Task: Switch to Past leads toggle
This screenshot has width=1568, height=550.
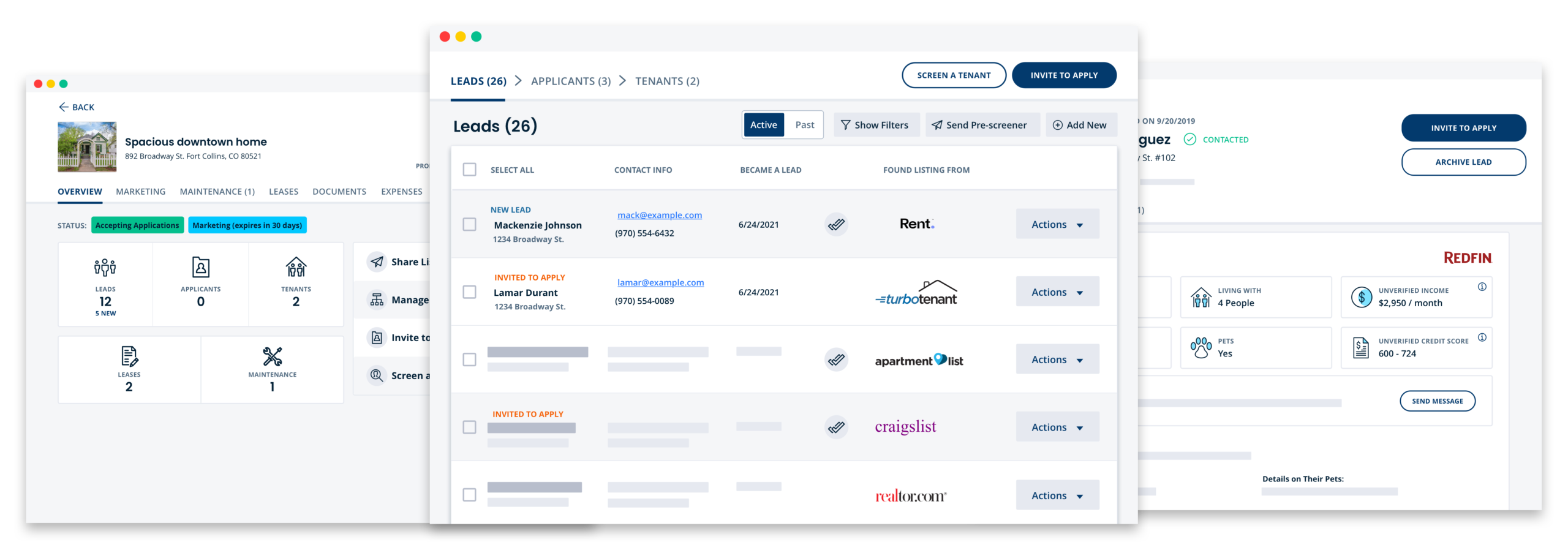Action: (804, 125)
